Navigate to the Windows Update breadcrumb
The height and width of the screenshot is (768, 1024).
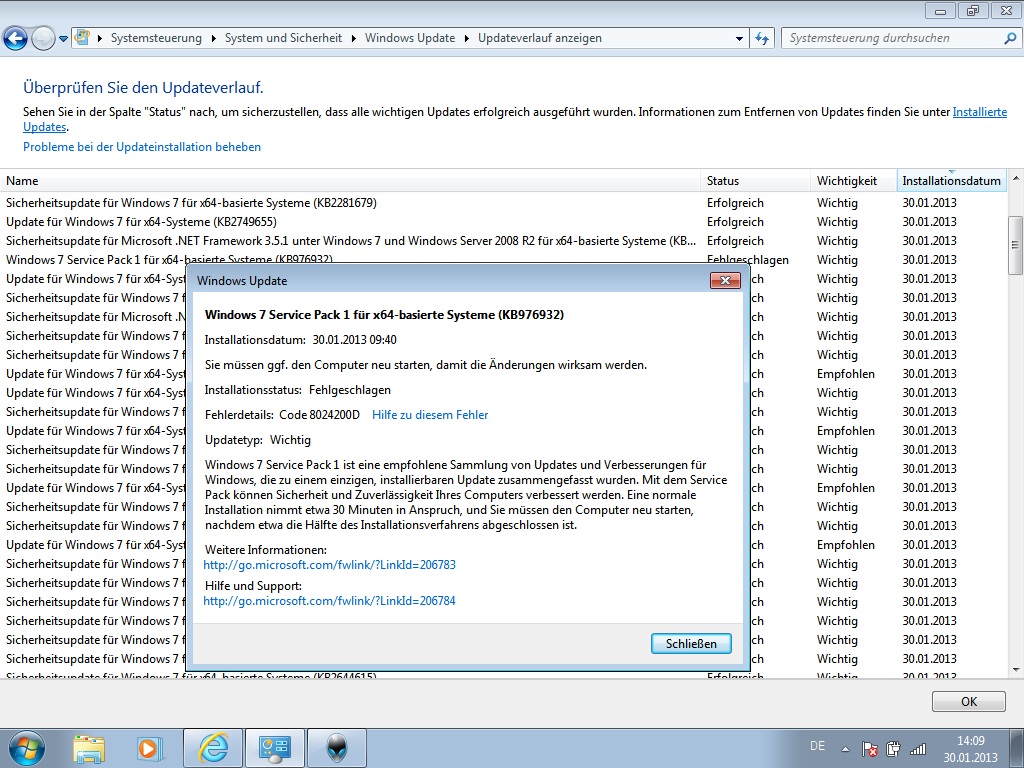[x=410, y=38]
